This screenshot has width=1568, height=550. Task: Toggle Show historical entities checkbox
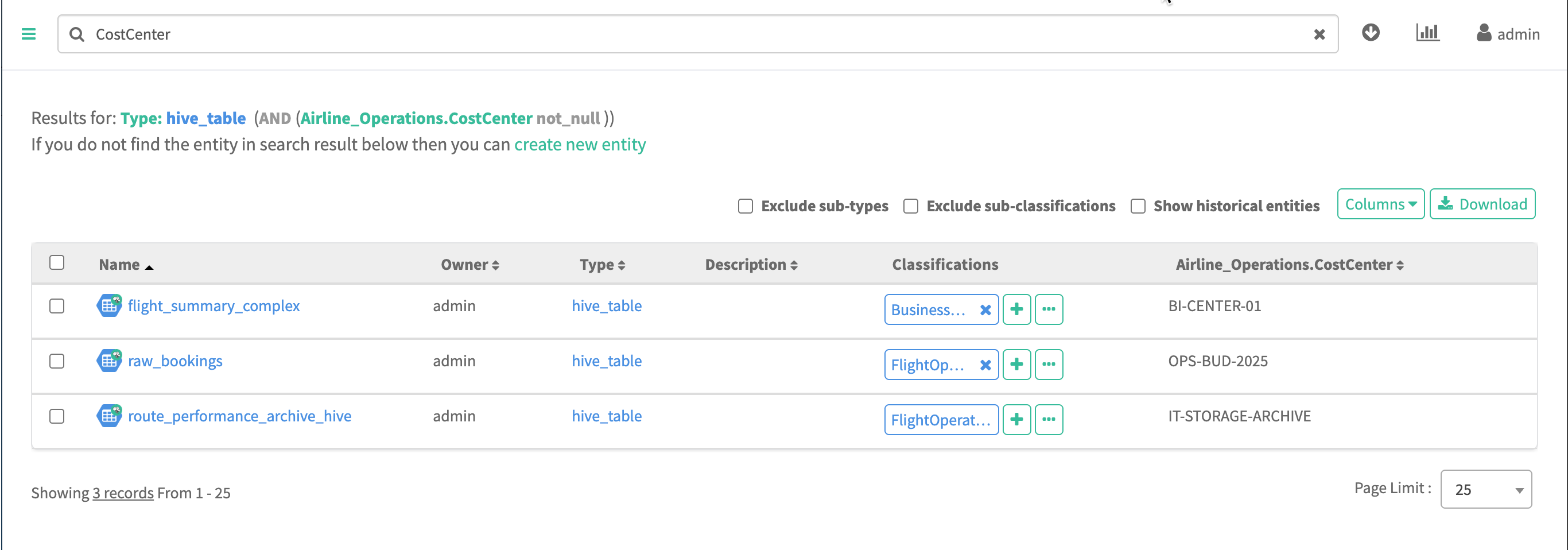pos(1137,207)
